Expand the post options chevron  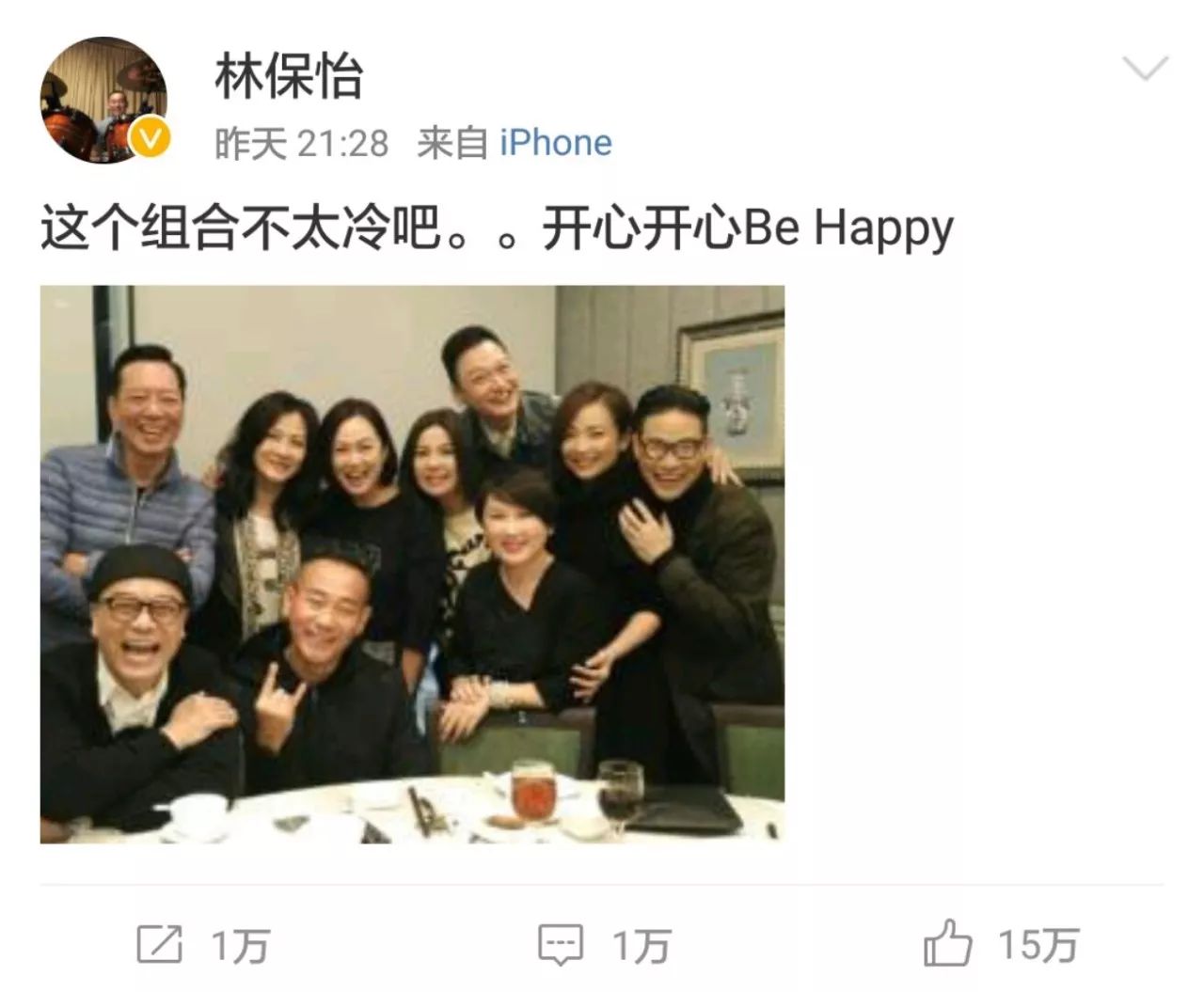point(1146,69)
